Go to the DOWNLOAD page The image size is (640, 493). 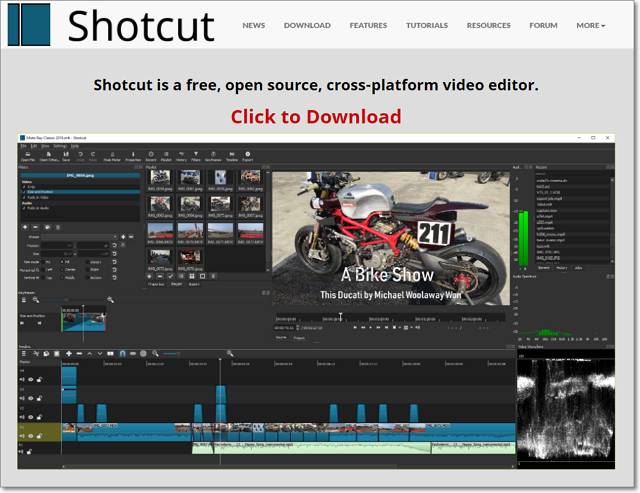[307, 26]
